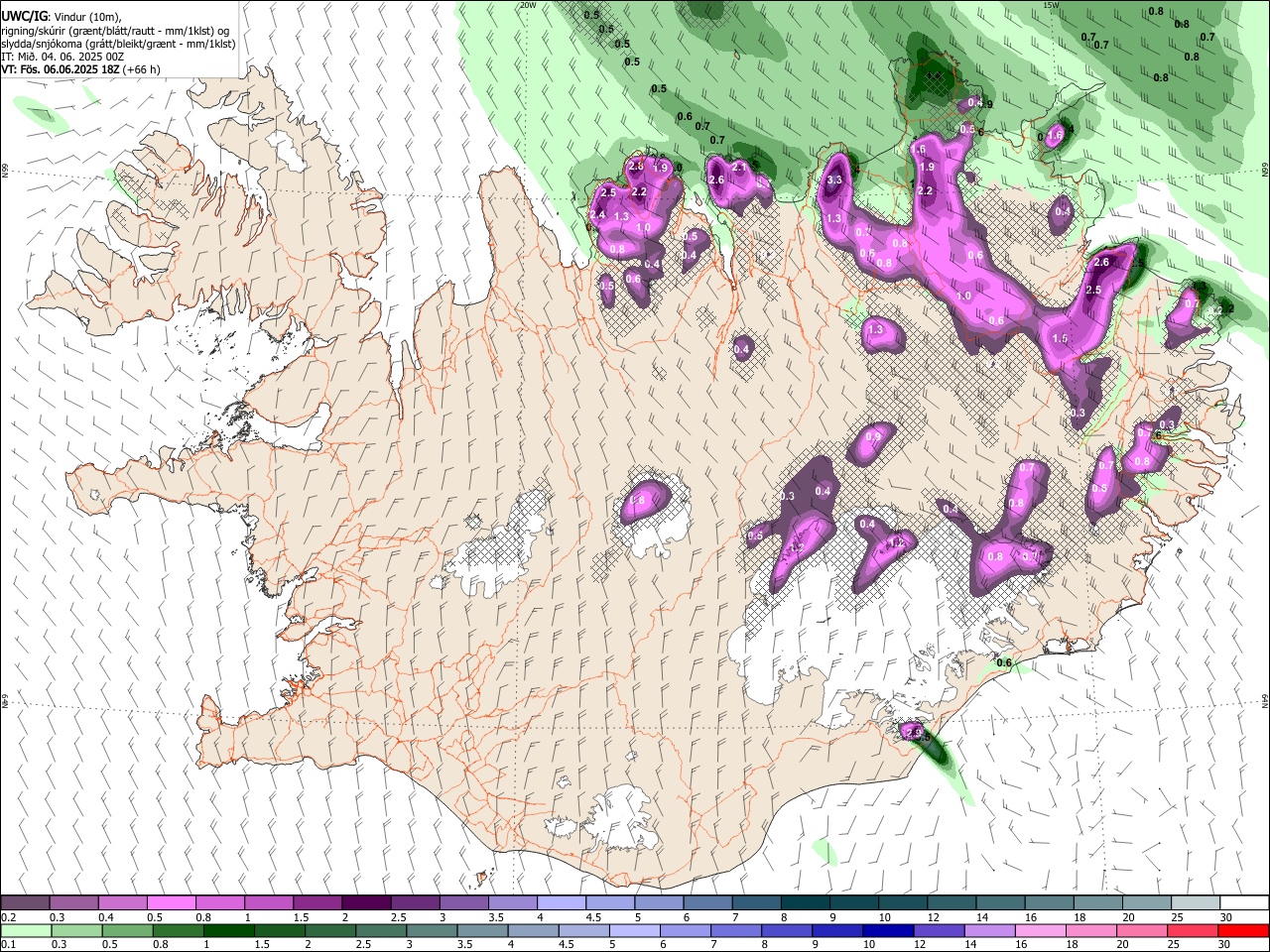Screen dimensions: 1270x952
Task: Pick the bright pink 0.5 swatch in the top legend row
Action: coord(172,902)
